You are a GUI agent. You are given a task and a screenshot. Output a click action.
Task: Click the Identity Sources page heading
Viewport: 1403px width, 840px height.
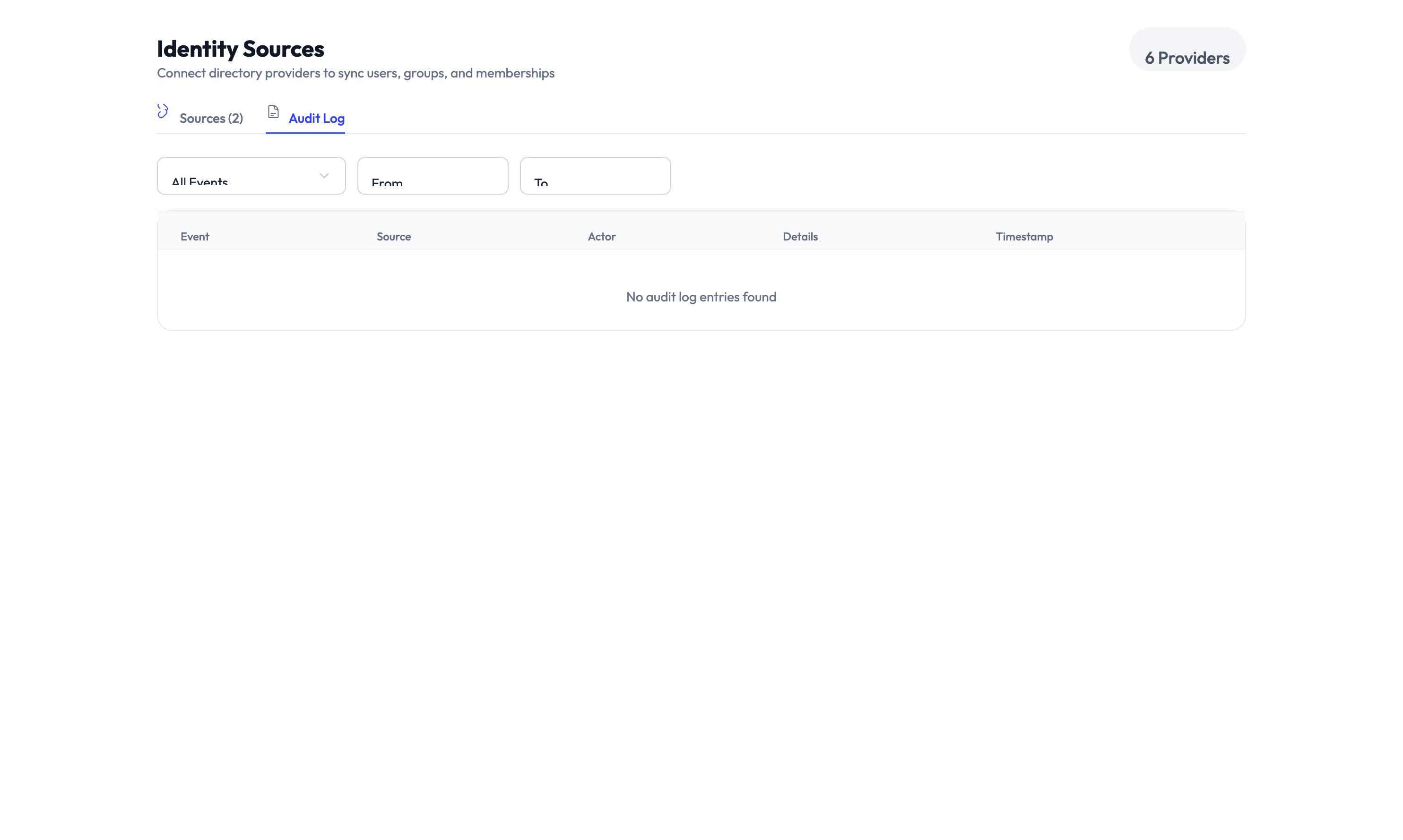pos(240,49)
